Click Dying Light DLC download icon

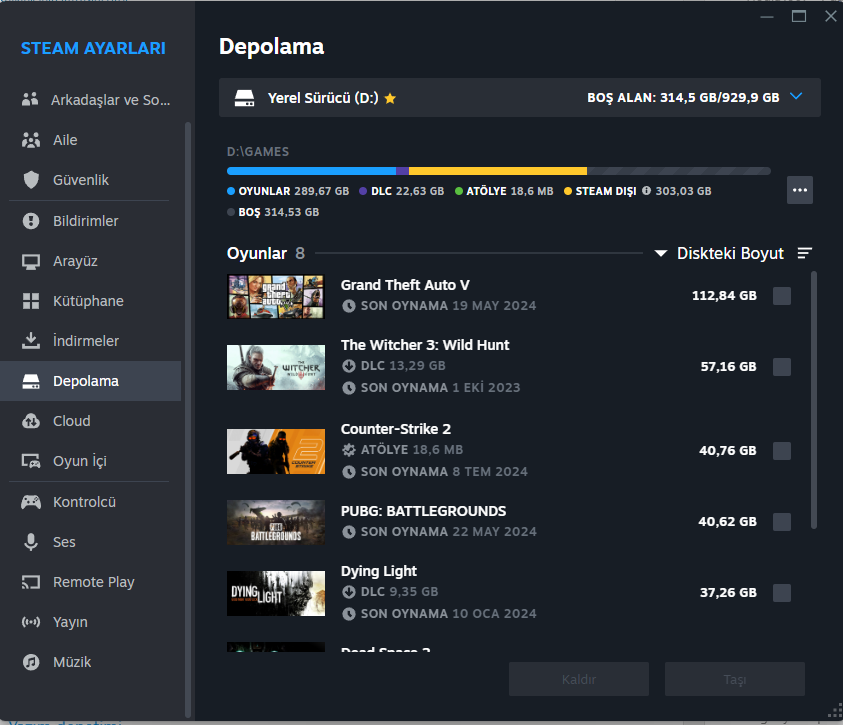point(349,592)
